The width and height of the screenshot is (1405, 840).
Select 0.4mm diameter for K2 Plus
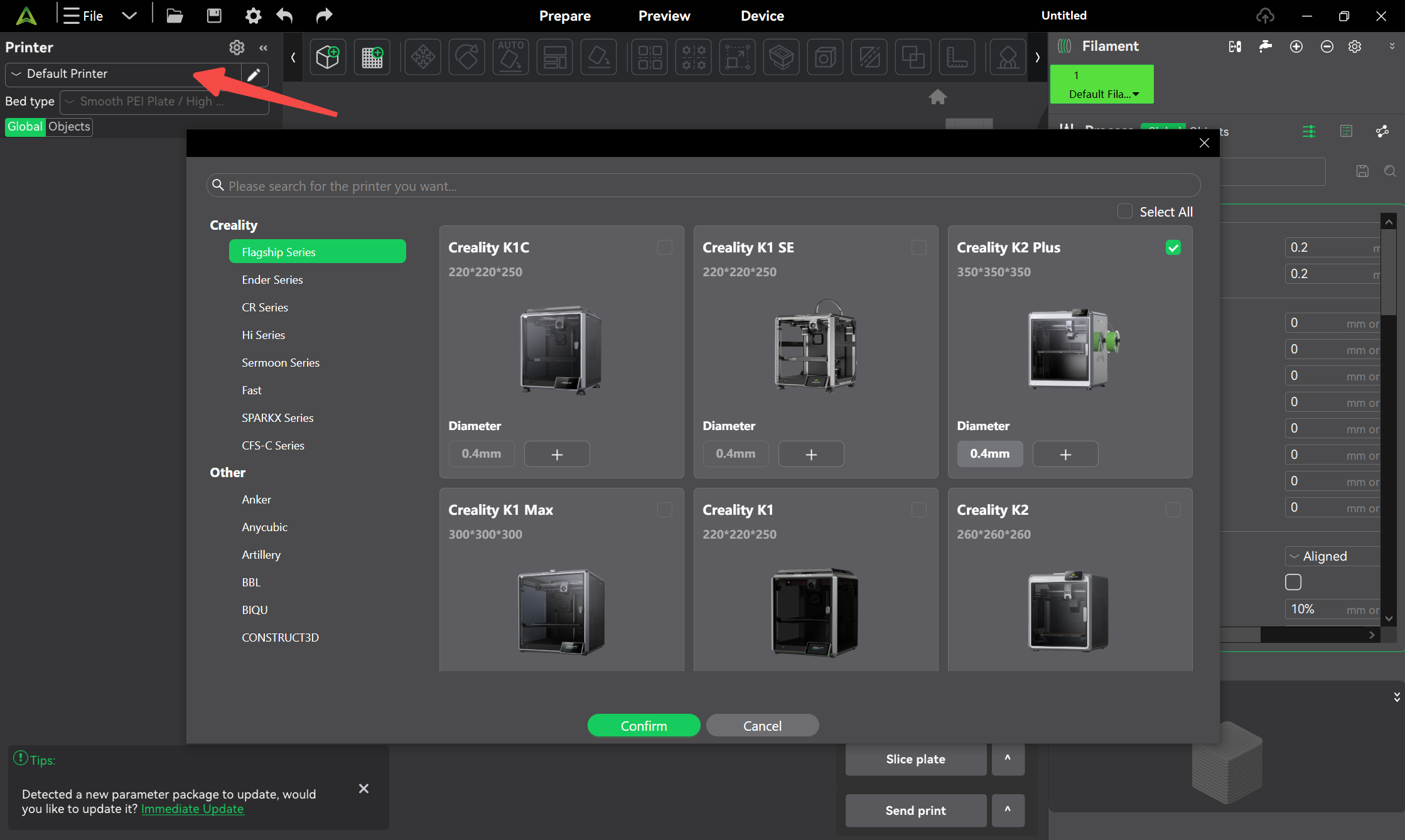[x=990, y=454]
